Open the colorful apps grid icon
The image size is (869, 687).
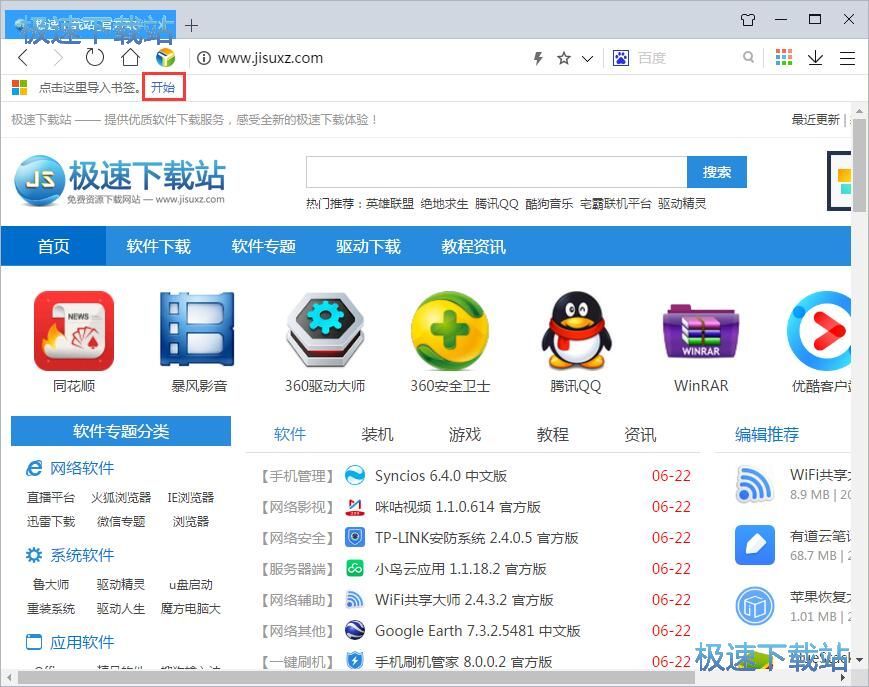click(784, 57)
